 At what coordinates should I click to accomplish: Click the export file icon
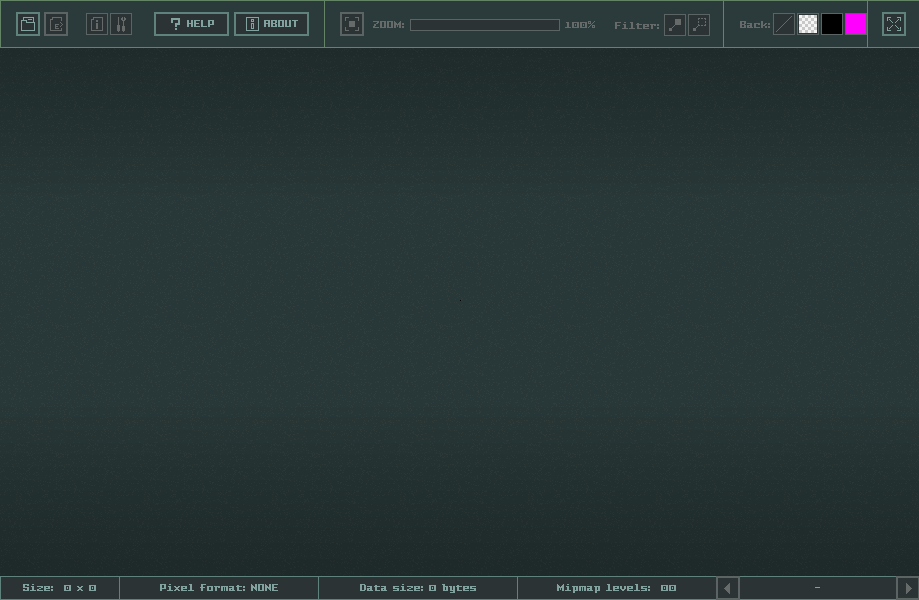pos(56,24)
